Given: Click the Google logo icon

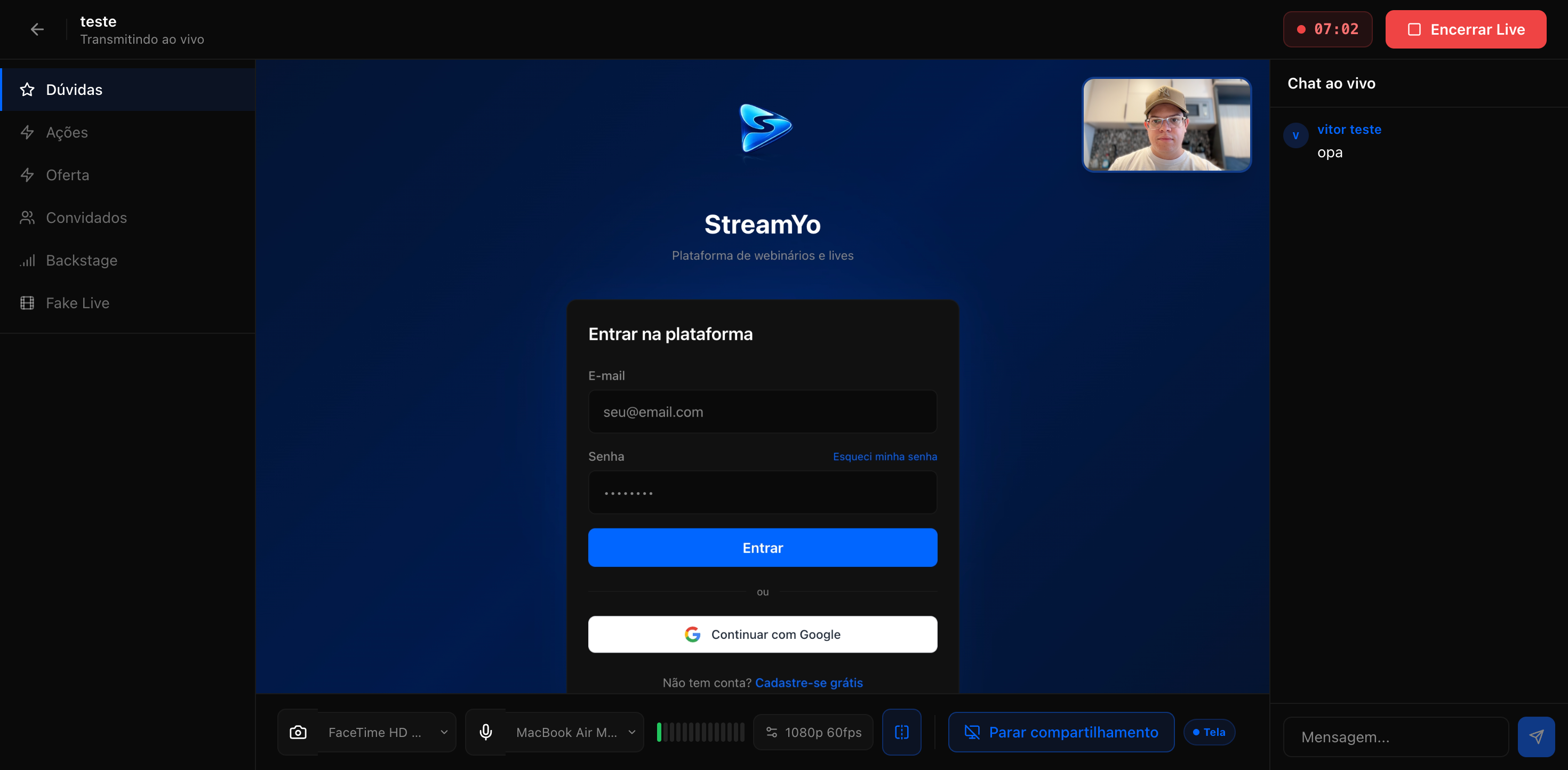Looking at the screenshot, I should point(692,634).
